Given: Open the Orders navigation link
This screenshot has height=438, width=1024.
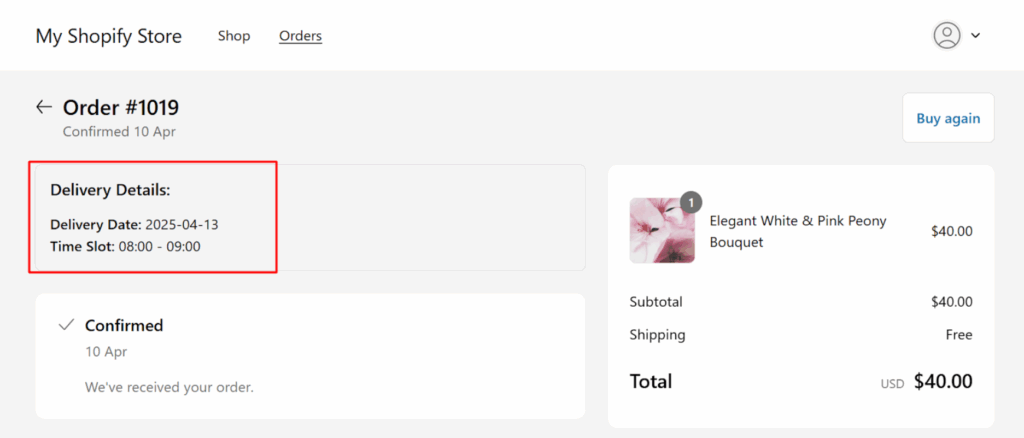Looking at the screenshot, I should pos(300,36).
